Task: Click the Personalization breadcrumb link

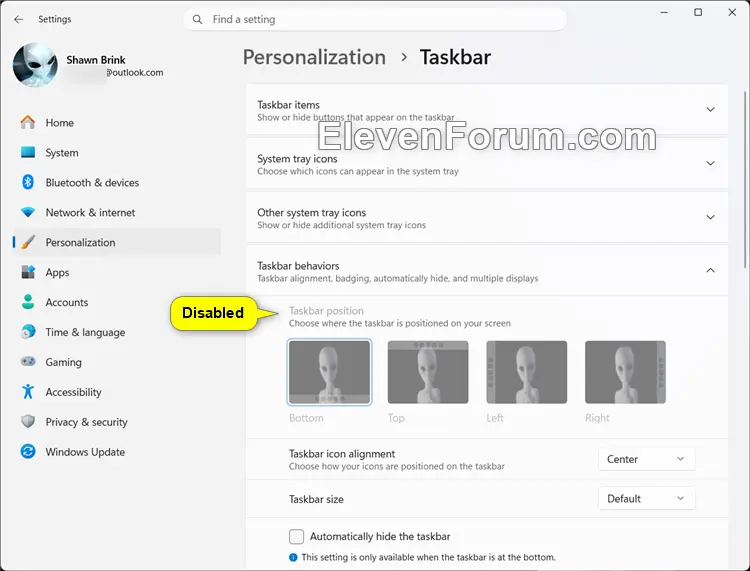Action: coord(314,57)
